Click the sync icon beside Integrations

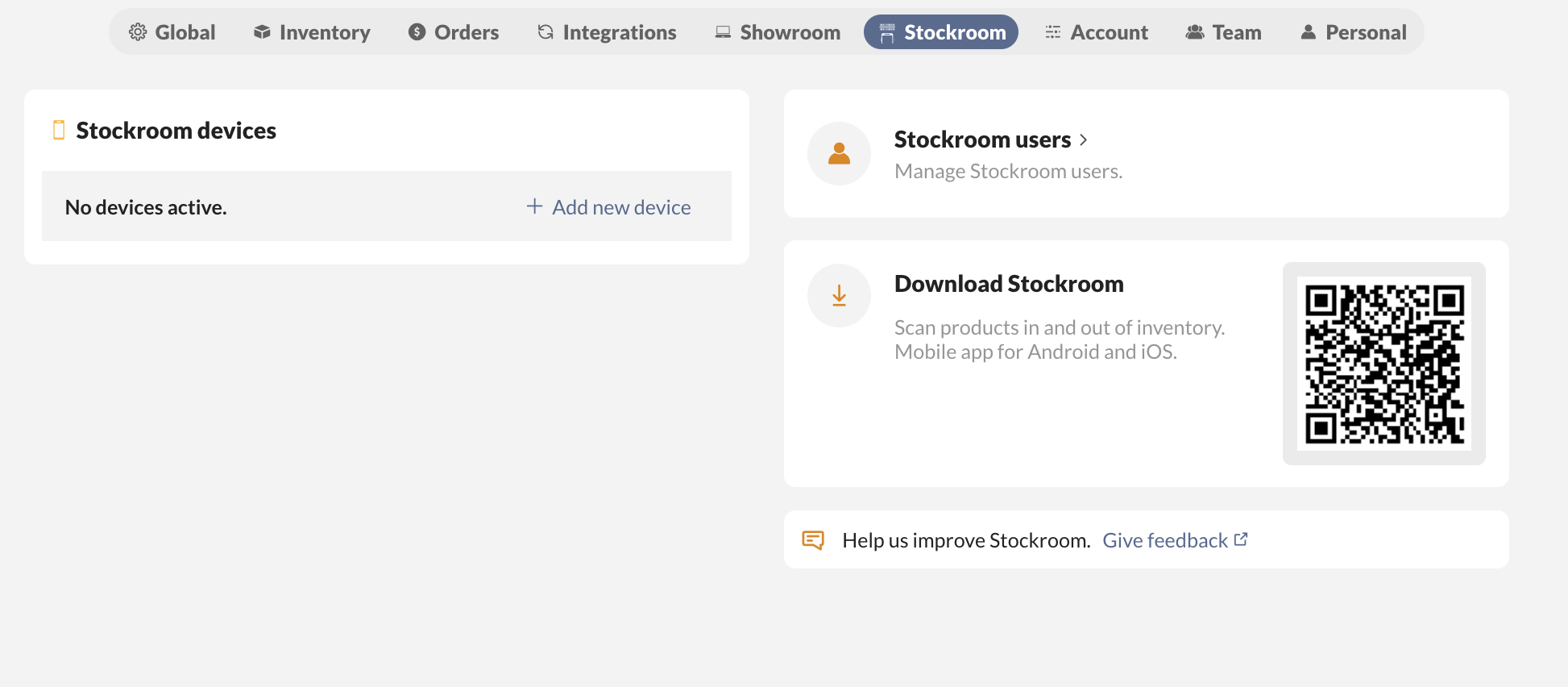545,31
